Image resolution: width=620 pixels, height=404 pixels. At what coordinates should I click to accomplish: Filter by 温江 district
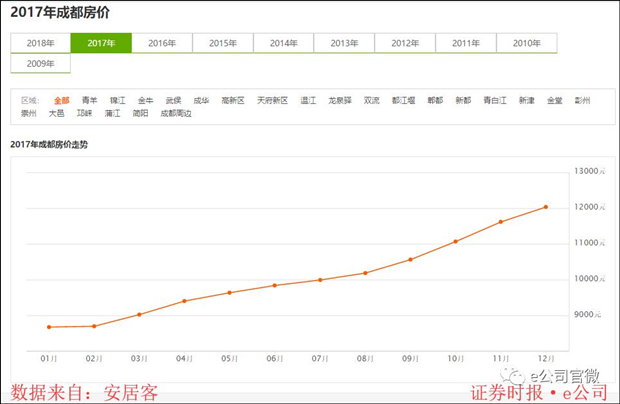[308, 100]
